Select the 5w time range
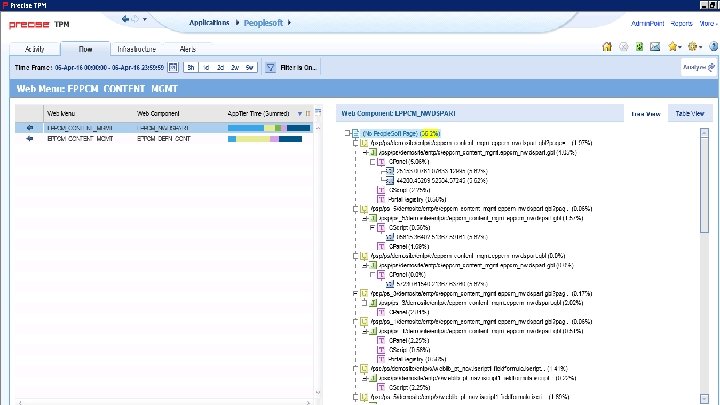This screenshot has height=405, width=720. (249, 68)
